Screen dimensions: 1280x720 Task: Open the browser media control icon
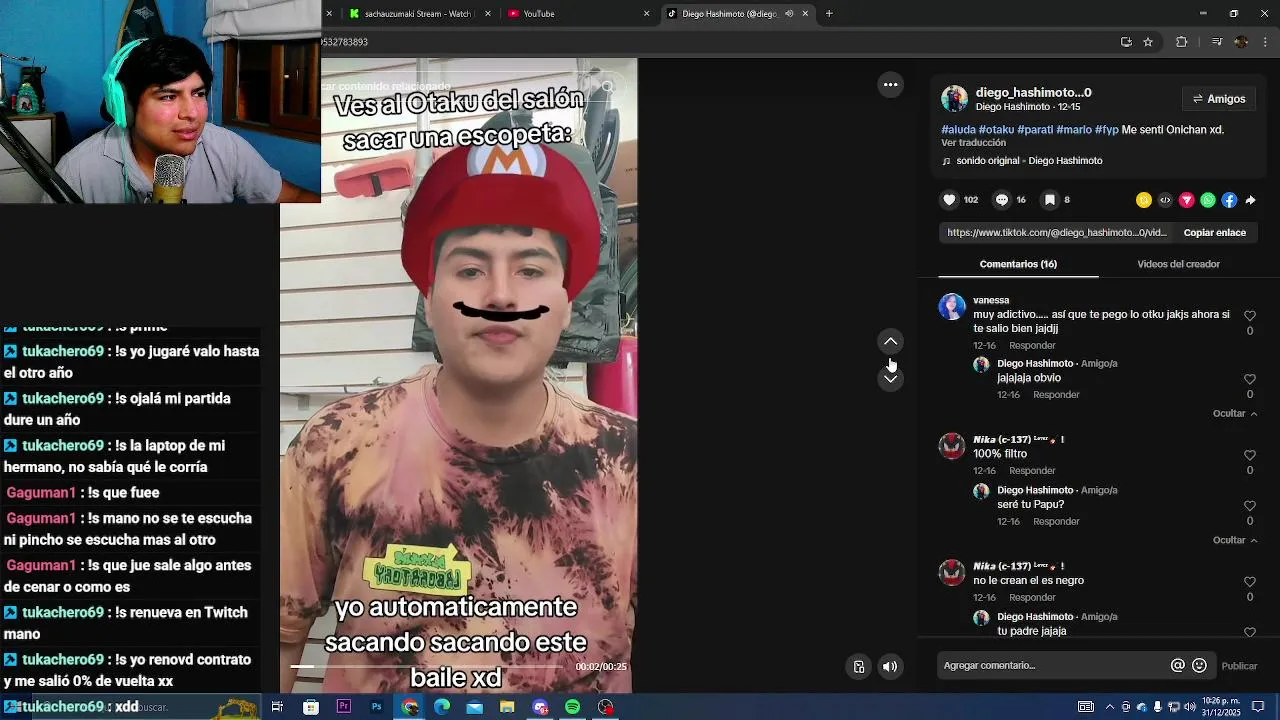1217,42
